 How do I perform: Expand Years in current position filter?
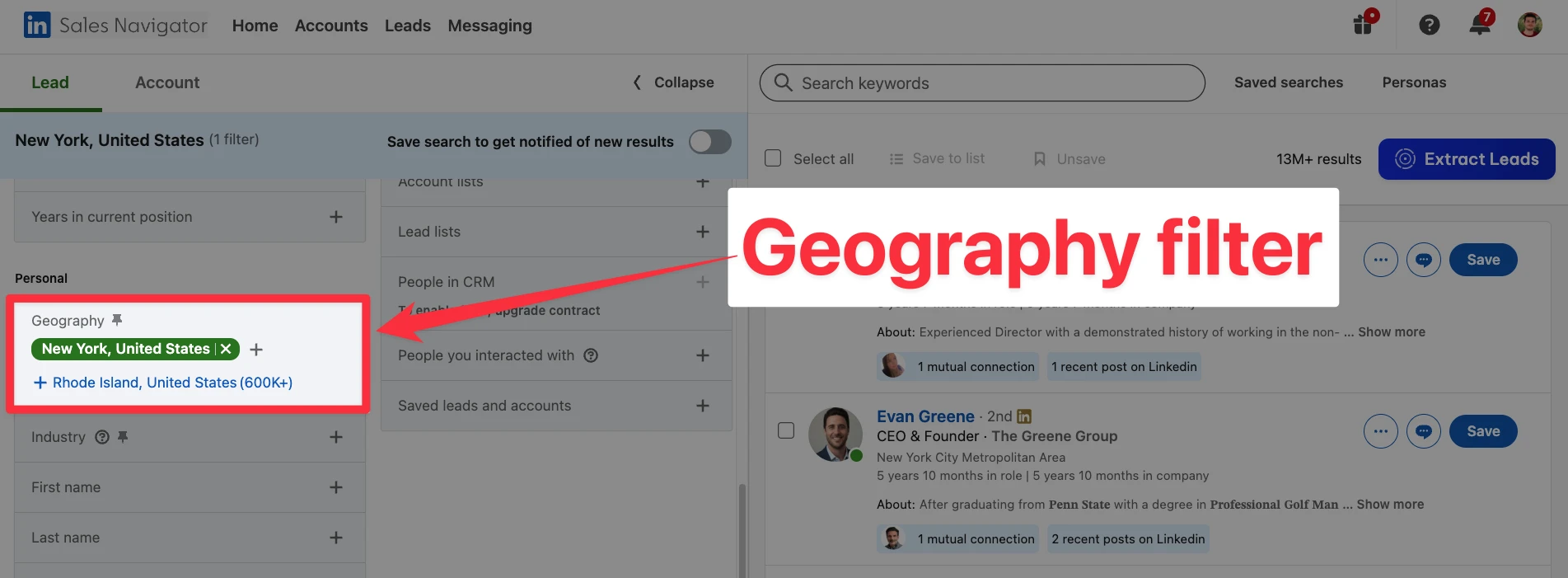336,217
